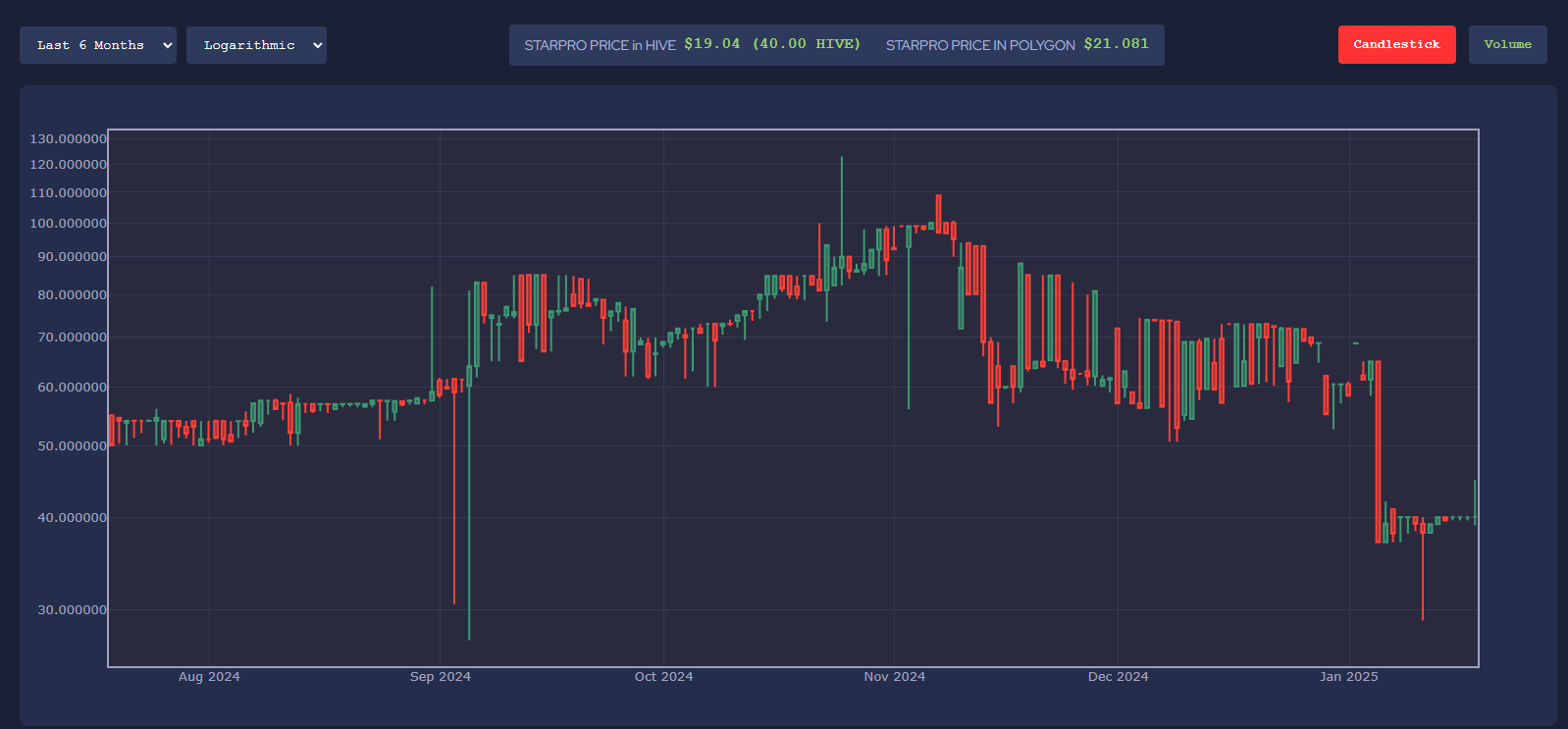1568x729 pixels.
Task: Open the Last 6 Months time range dropdown
Action: click(98, 45)
